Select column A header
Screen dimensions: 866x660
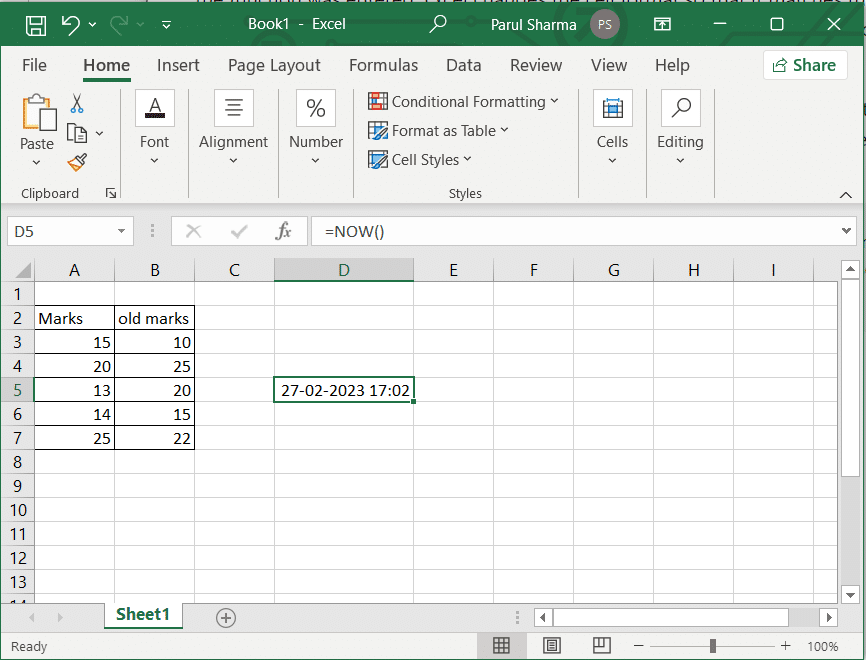coord(74,270)
